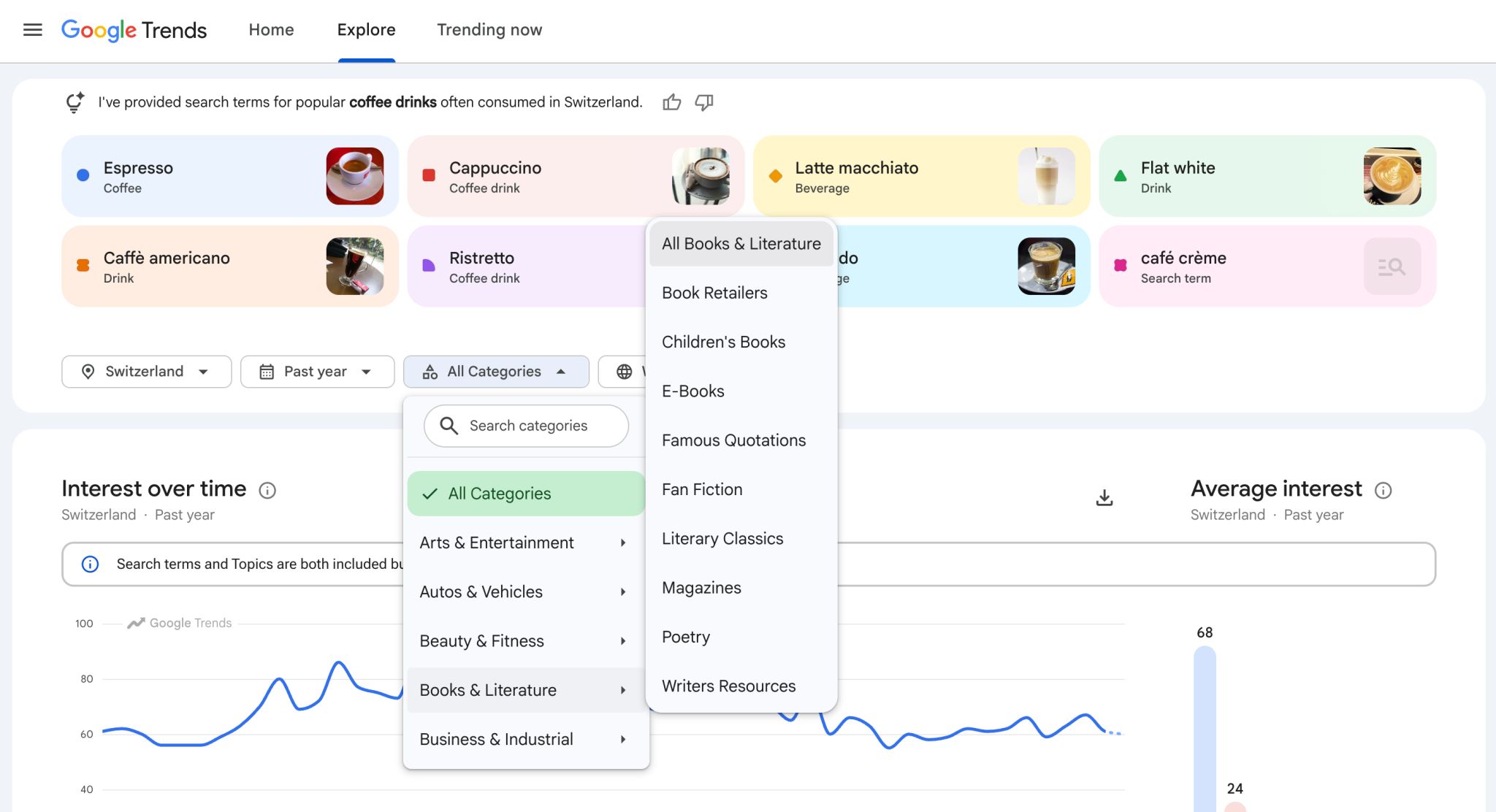Screen dimensions: 1496x812
Task: Click the Interest over time info icon
Action: 267,490
